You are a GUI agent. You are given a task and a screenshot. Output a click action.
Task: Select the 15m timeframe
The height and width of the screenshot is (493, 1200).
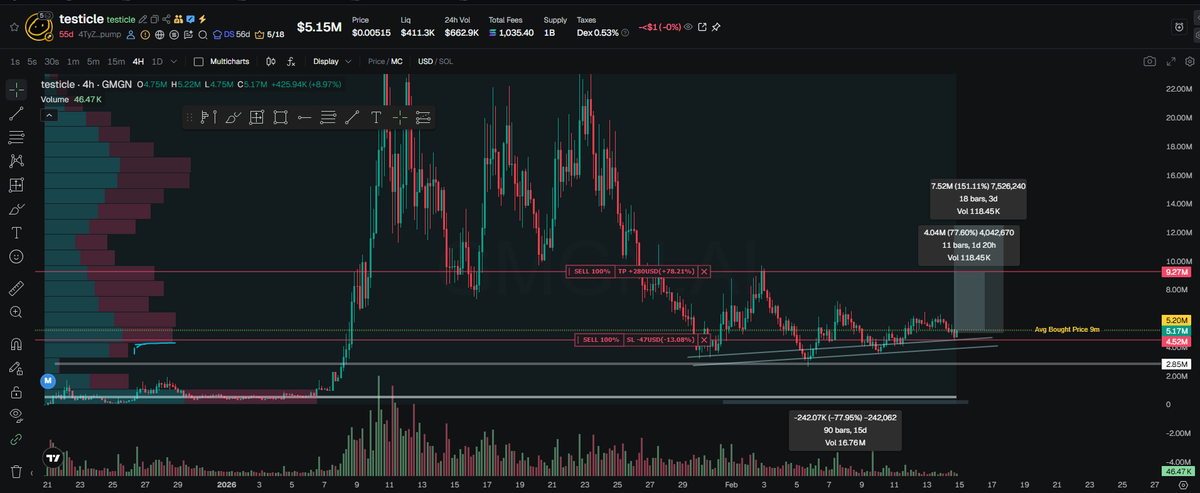coord(116,61)
